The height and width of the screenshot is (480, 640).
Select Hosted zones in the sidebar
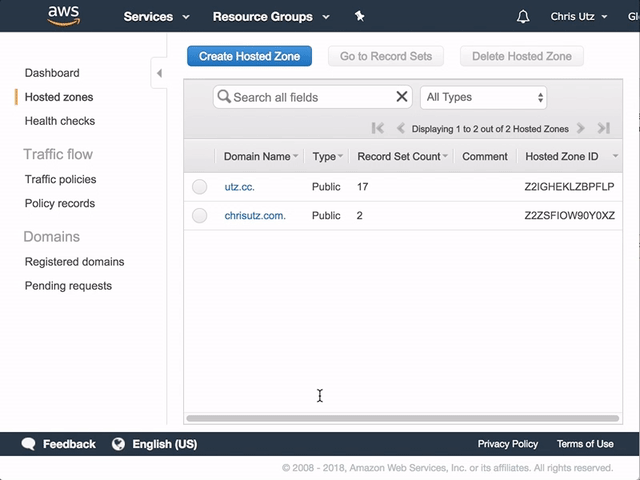pos(59,97)
